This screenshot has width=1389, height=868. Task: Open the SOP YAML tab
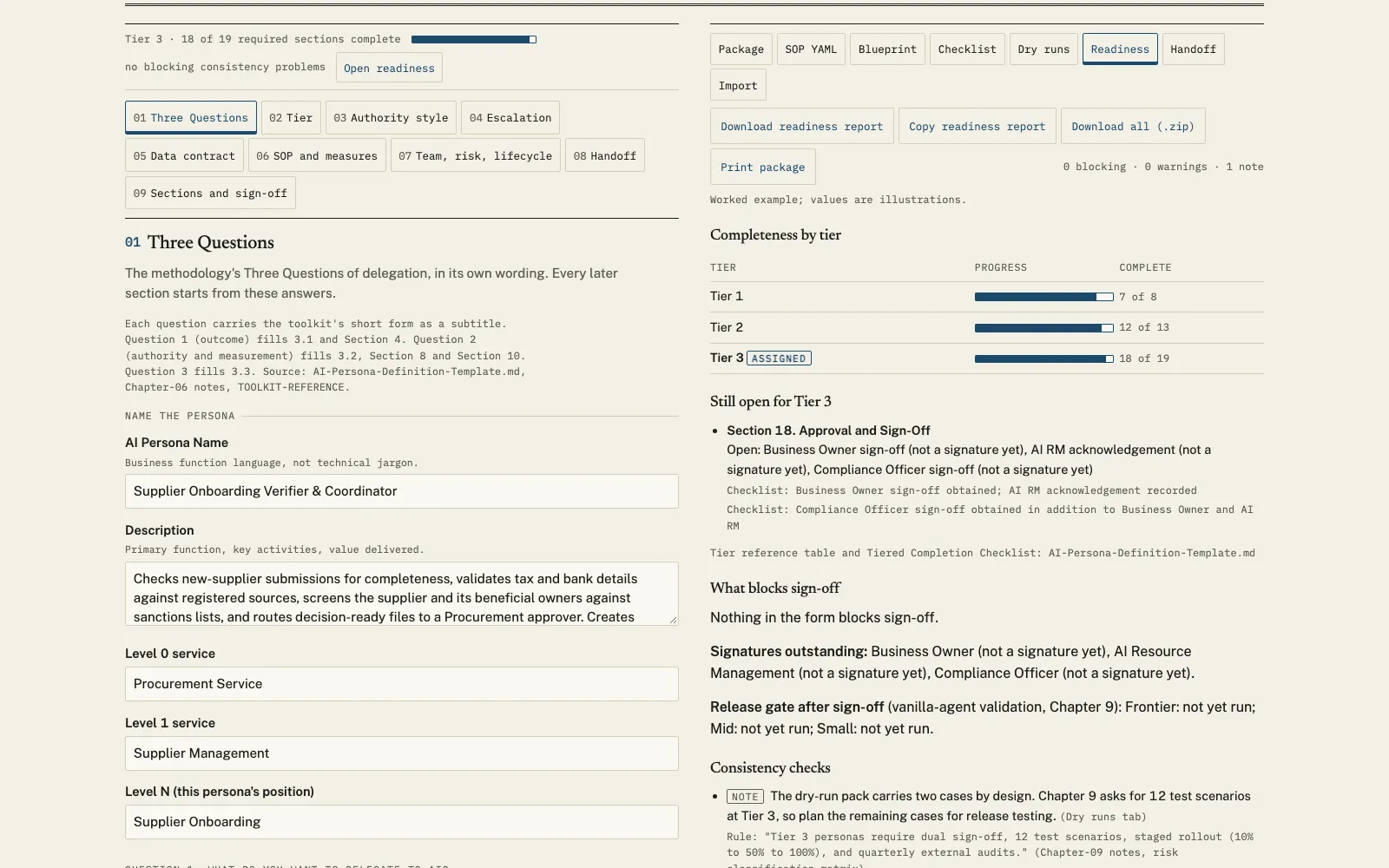(811, 49)
